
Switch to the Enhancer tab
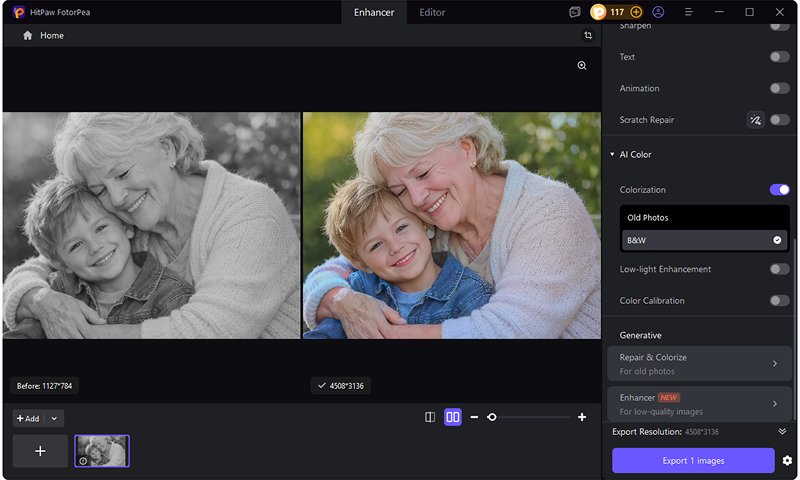point(374,12)
